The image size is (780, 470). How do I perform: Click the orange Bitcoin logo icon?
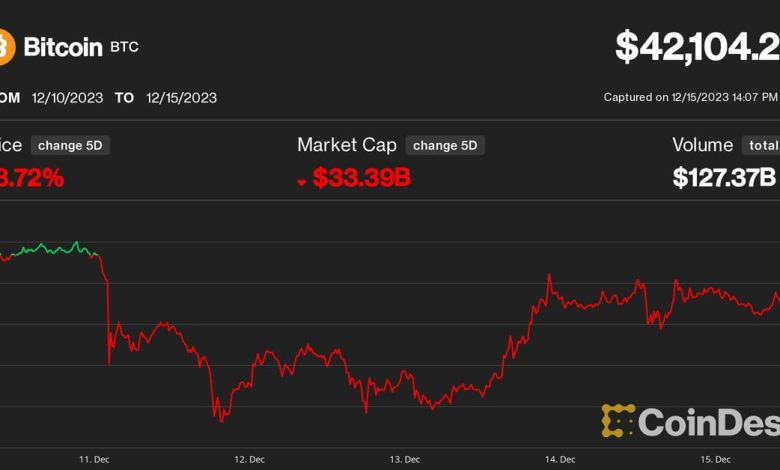click(6, 47)
